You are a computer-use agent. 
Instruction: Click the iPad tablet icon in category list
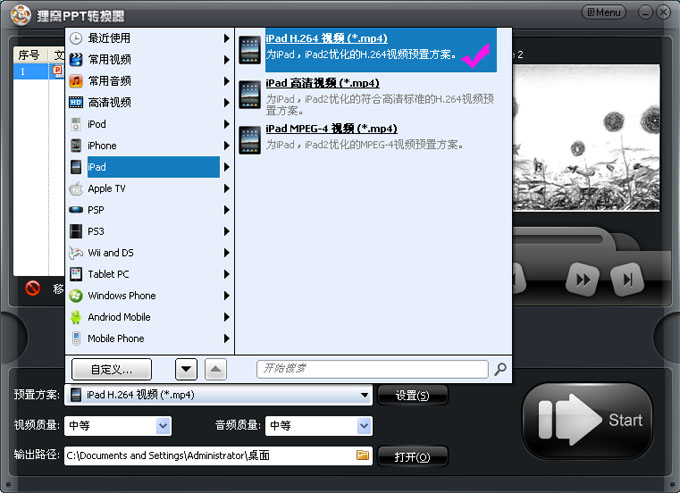click(x=76, y=167)
